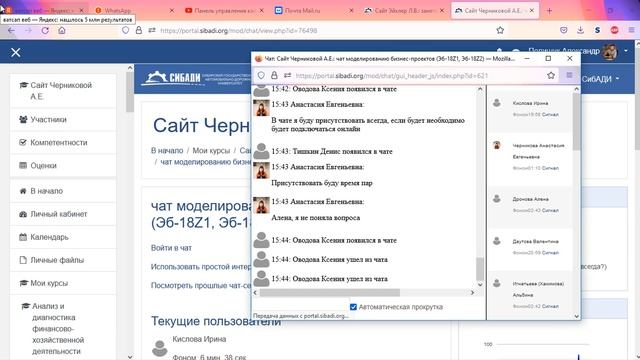Click the tracking protection shield in main address bar
Screen dimensions: 640x360
coord(126,30)
